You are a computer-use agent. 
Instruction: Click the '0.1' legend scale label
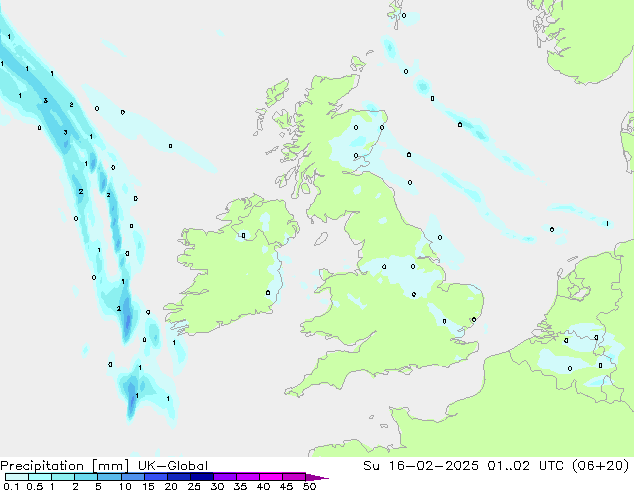point(11,486)
